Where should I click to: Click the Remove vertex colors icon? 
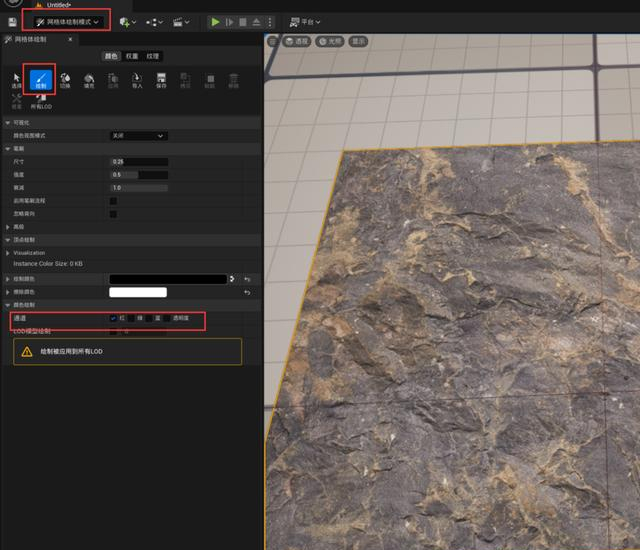[x=233, y=80]
